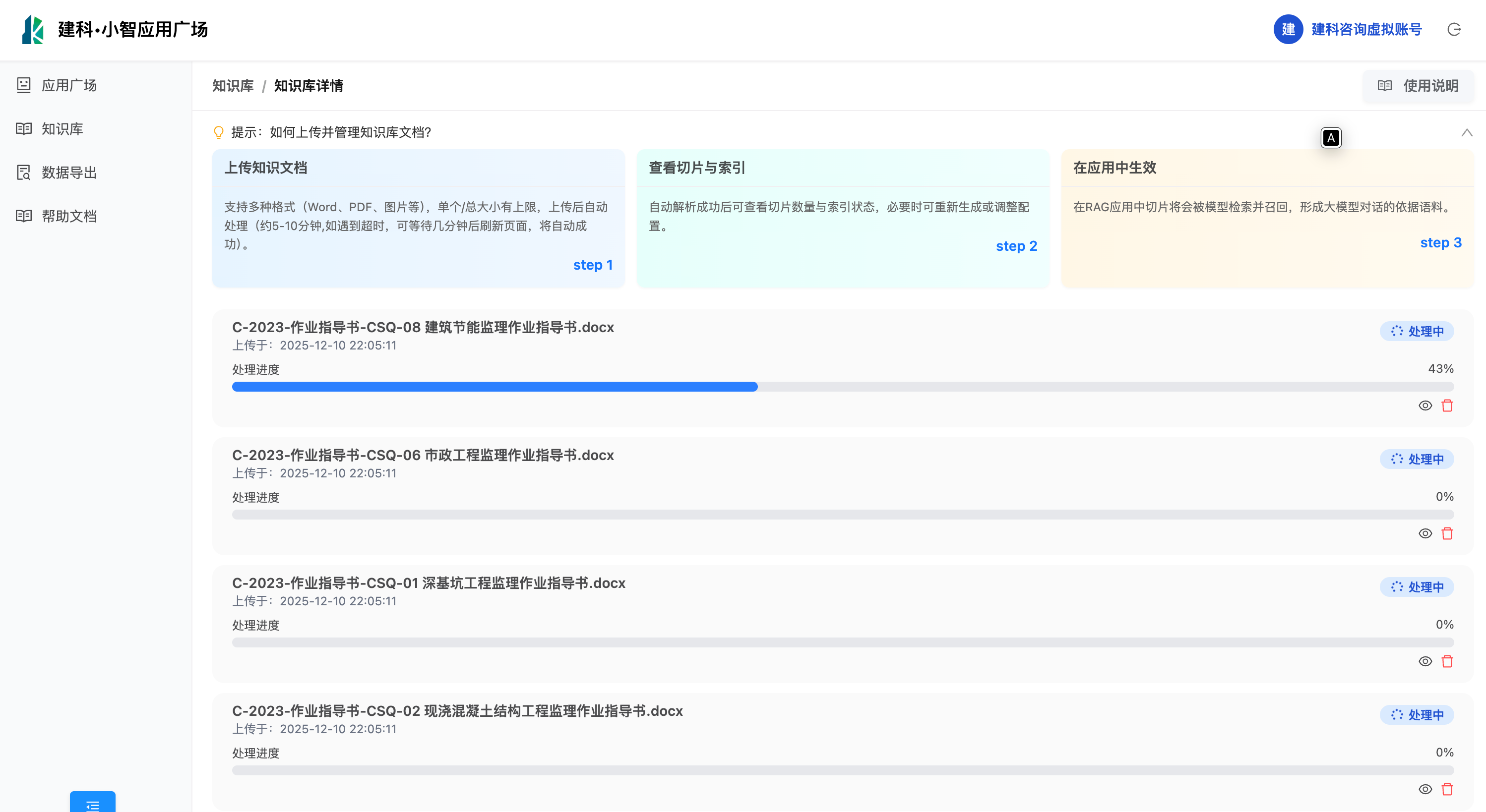The height and width of the screenshot is (812, 1486).
Task: Click the sidebar collapse icon at the bottom left
Action: pos(92,804)
